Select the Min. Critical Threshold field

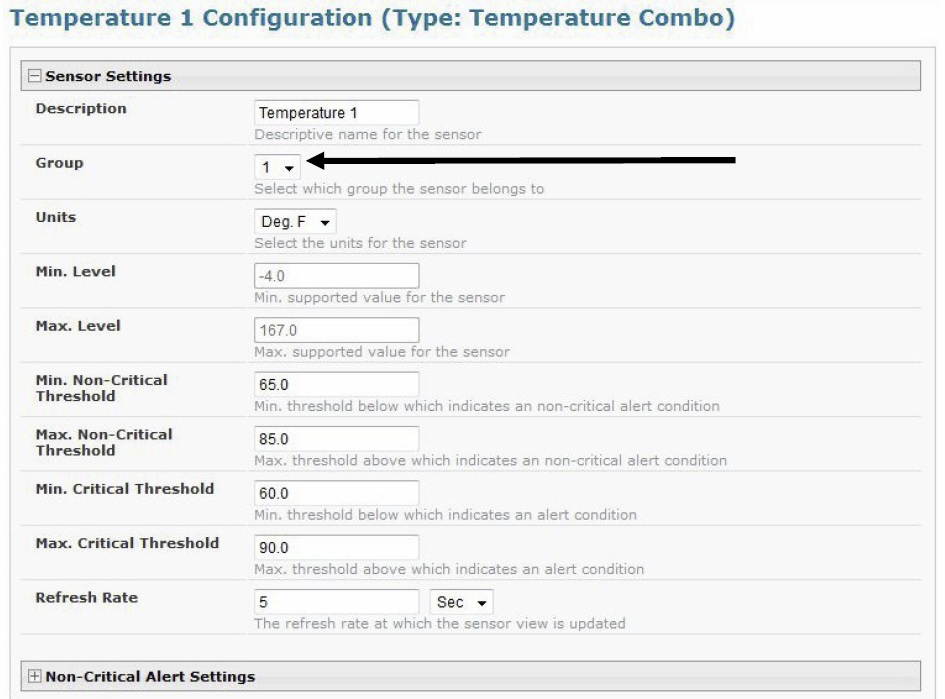tap(336, 493)
